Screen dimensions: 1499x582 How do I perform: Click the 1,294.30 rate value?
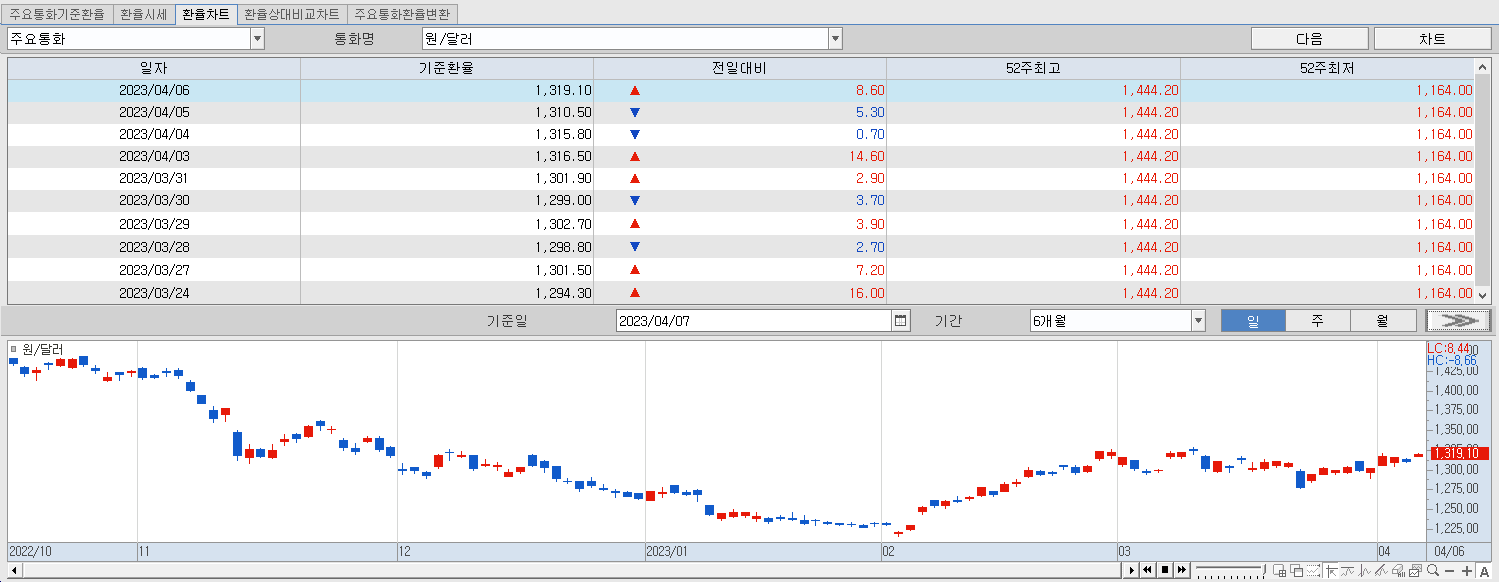(563, 293)
